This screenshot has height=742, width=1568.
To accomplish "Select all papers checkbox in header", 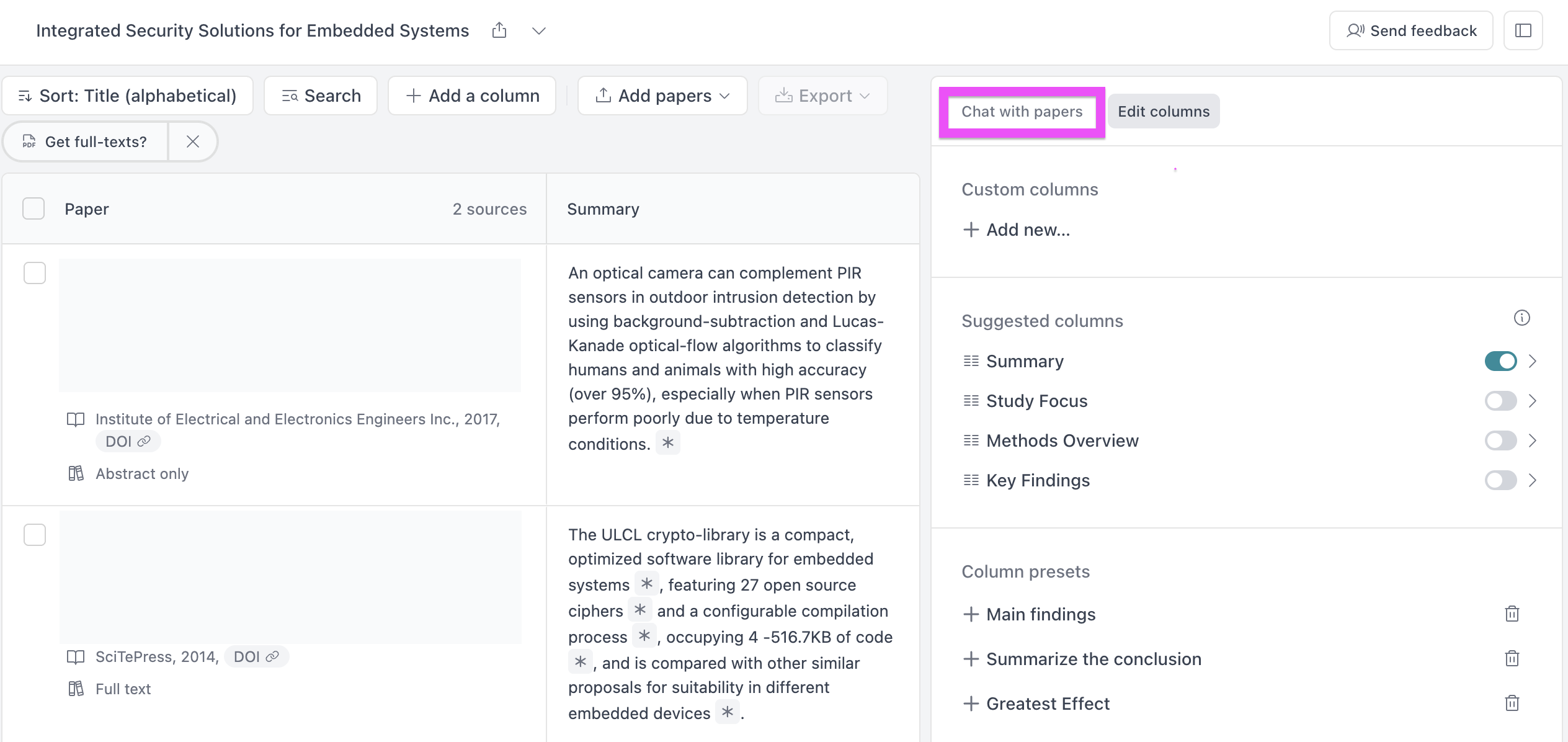I will tap(33, 209).
